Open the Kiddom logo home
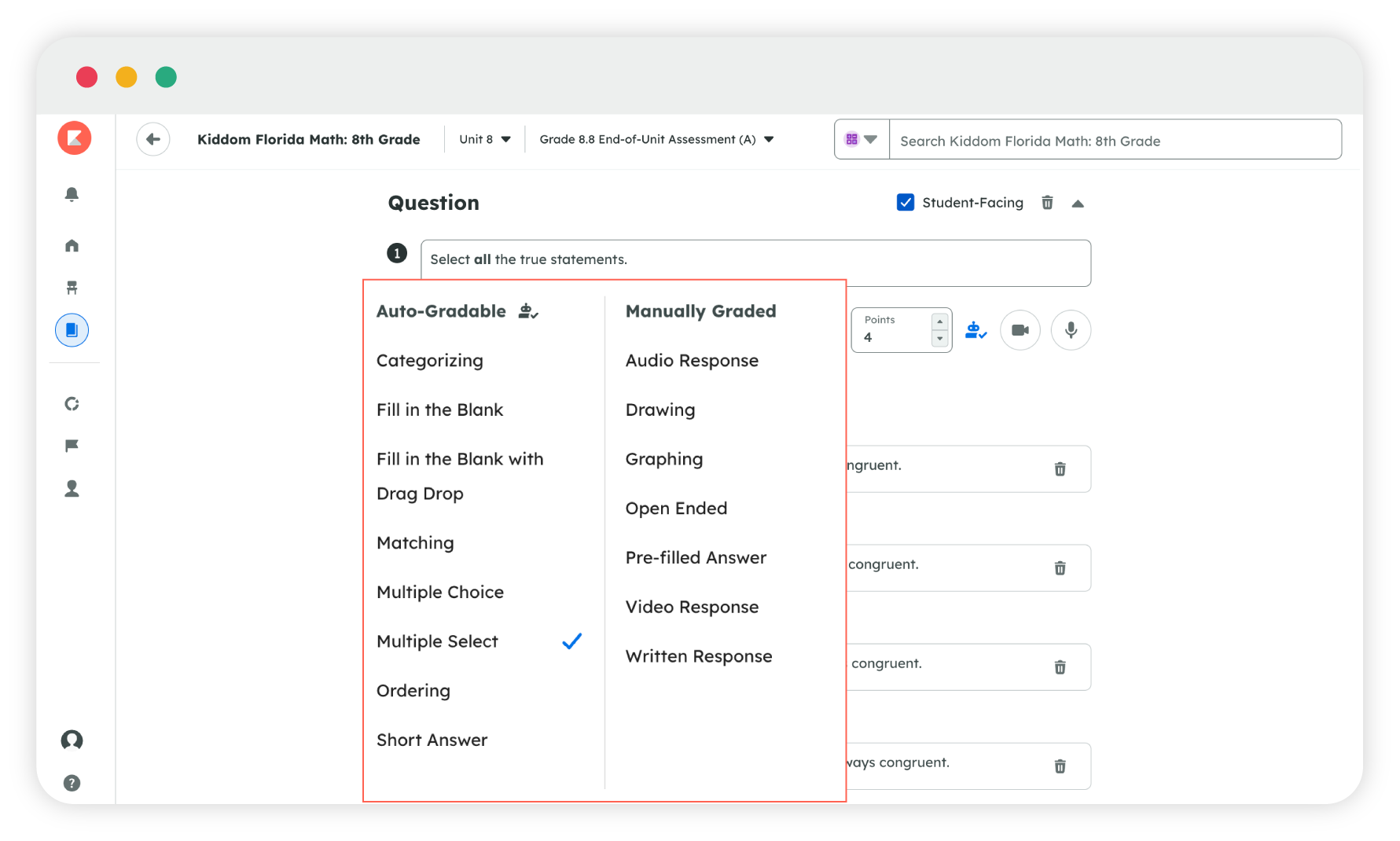Image resolution: width=1400 pixels, height=841 pixels. click(x=75, y=138)
